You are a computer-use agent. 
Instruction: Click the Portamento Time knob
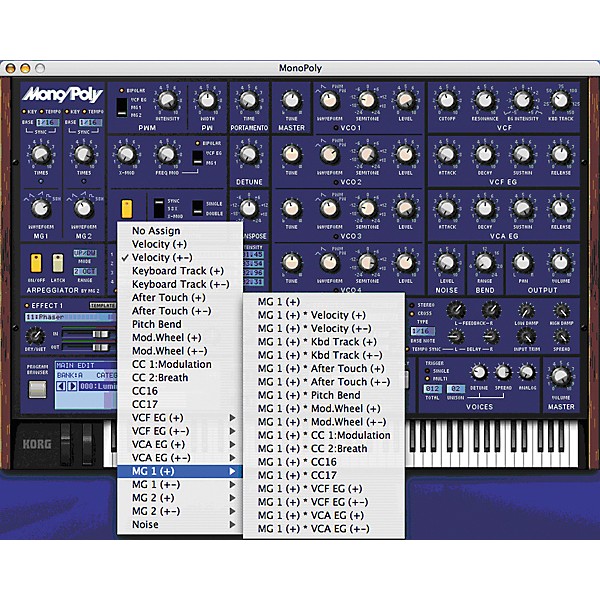point(249,101)
